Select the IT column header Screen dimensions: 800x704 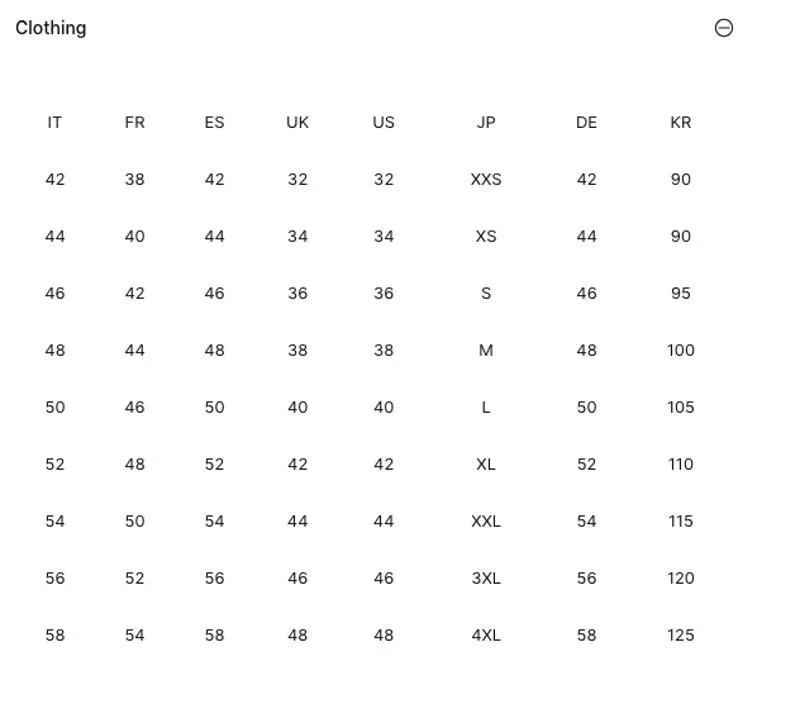pos(55,122)
